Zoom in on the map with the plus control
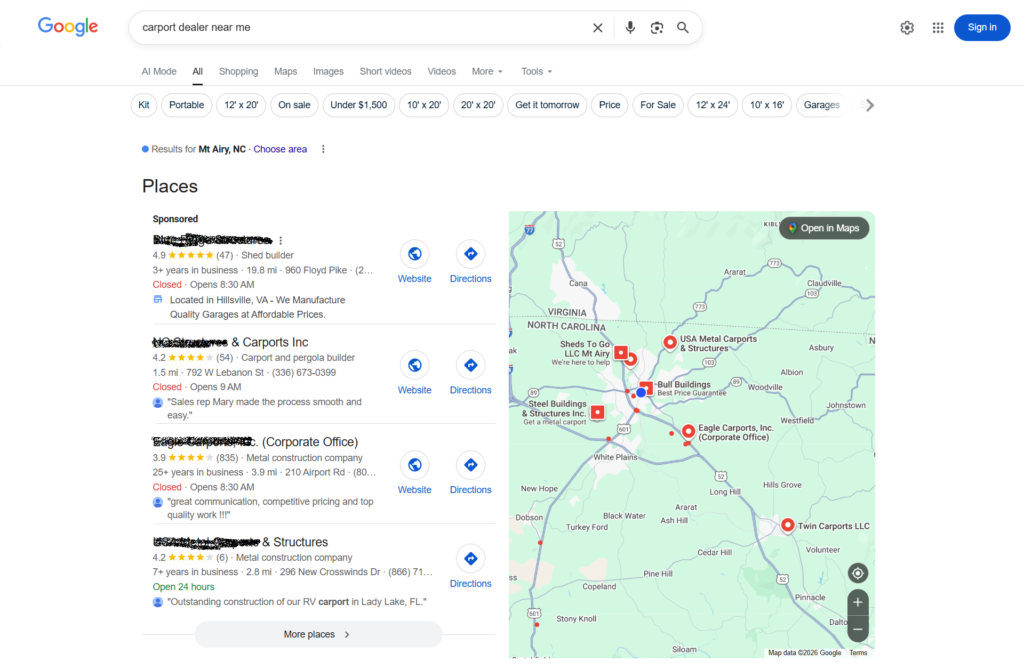Viewport: 1024px width, 669px height. click(x=857, y=602)
